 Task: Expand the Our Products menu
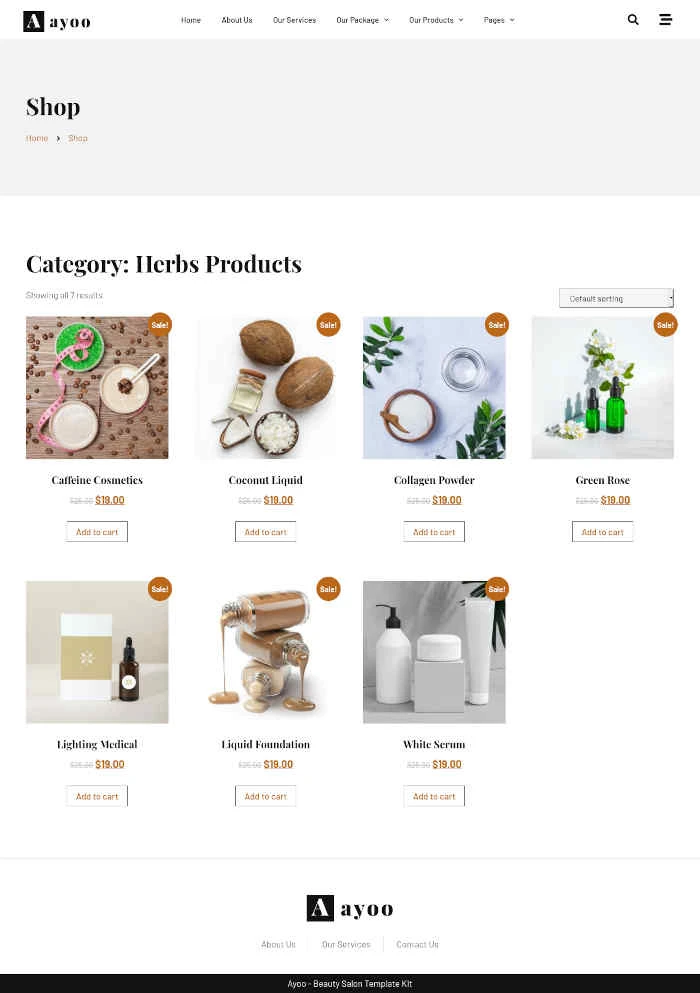click(x=436, y=20)
